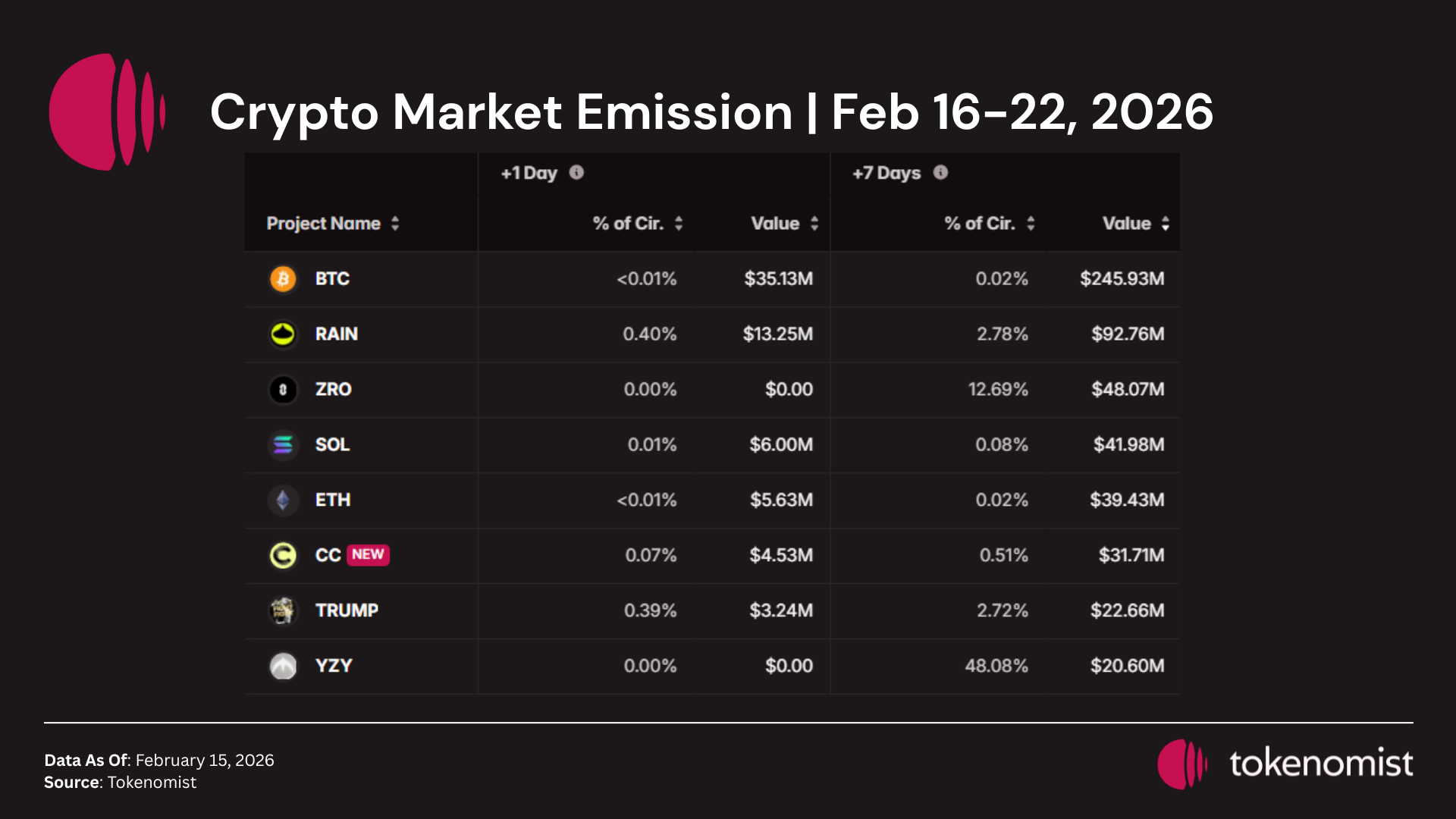Click the Ethereum ETH icon
Screen dimensions: 1456x819
283,500
